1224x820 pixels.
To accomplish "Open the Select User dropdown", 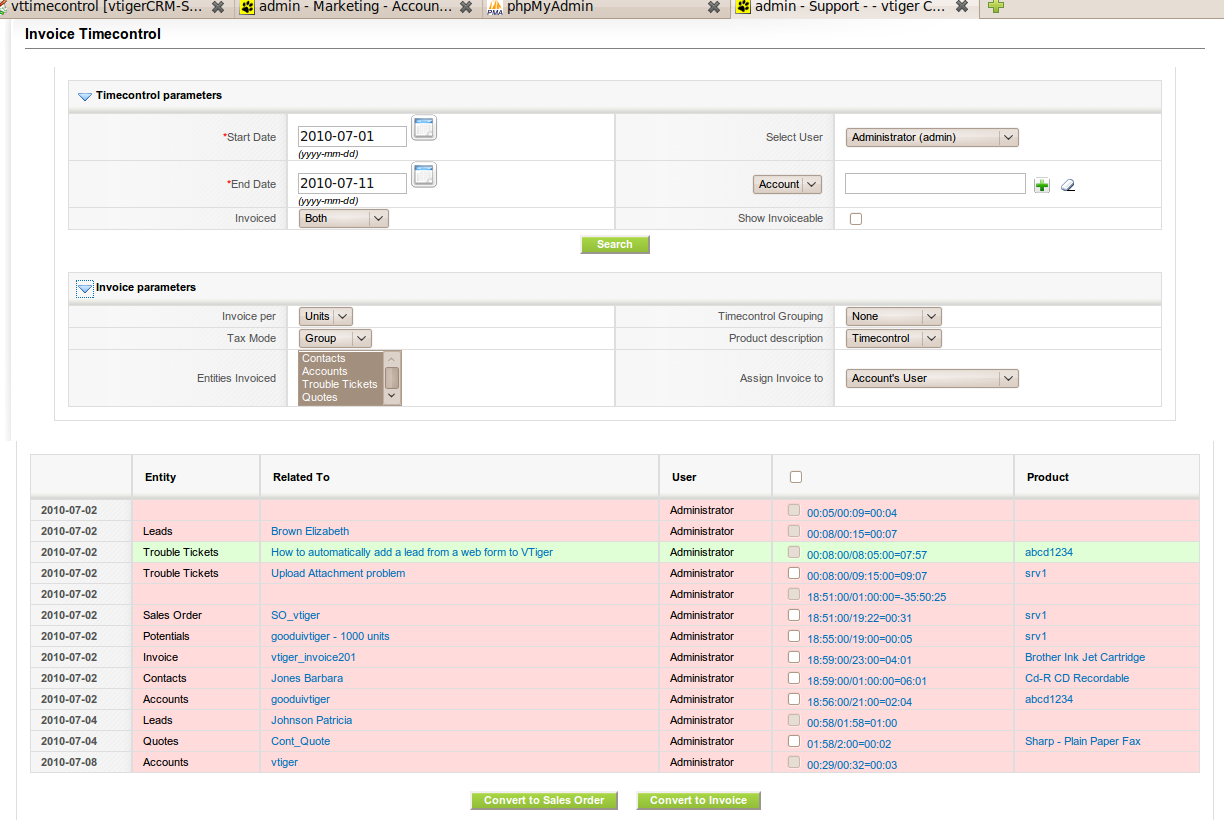I will 932,138.
